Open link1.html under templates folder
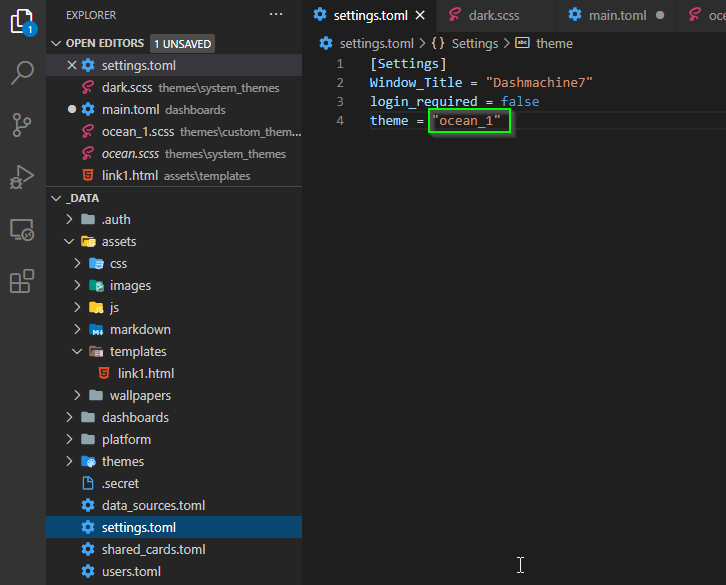Image resolution: width=726 pixels, height=585 pixels. point(174,373)
